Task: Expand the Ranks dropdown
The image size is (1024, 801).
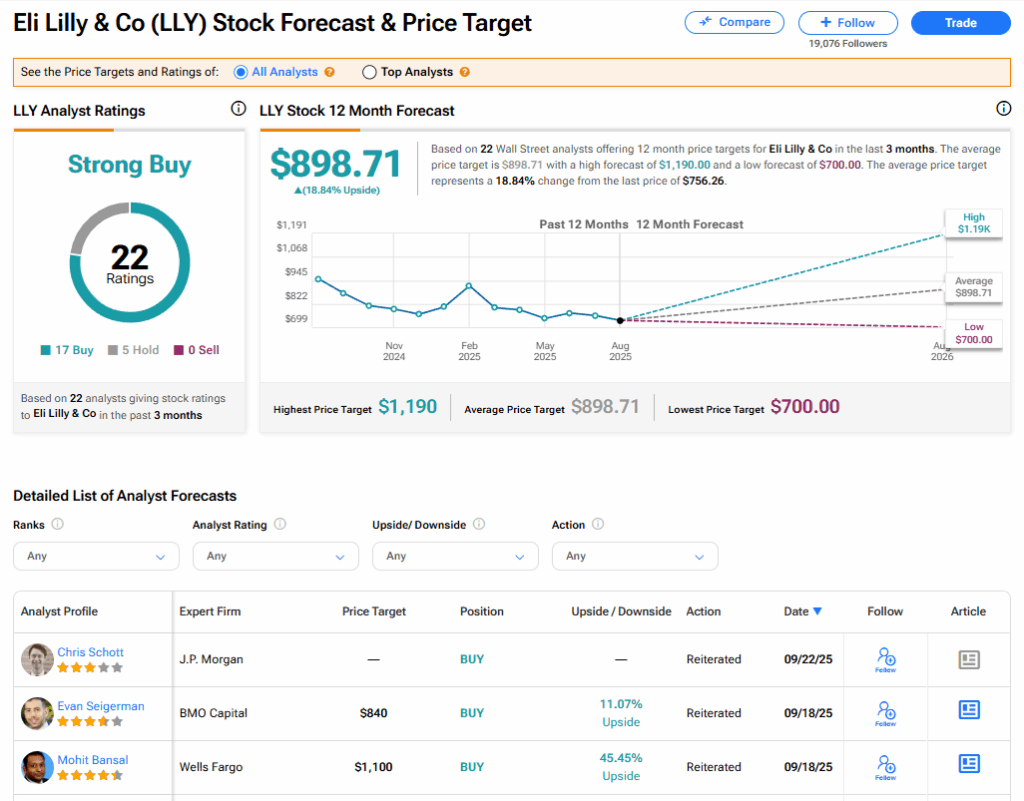Action: click(96, 556)
